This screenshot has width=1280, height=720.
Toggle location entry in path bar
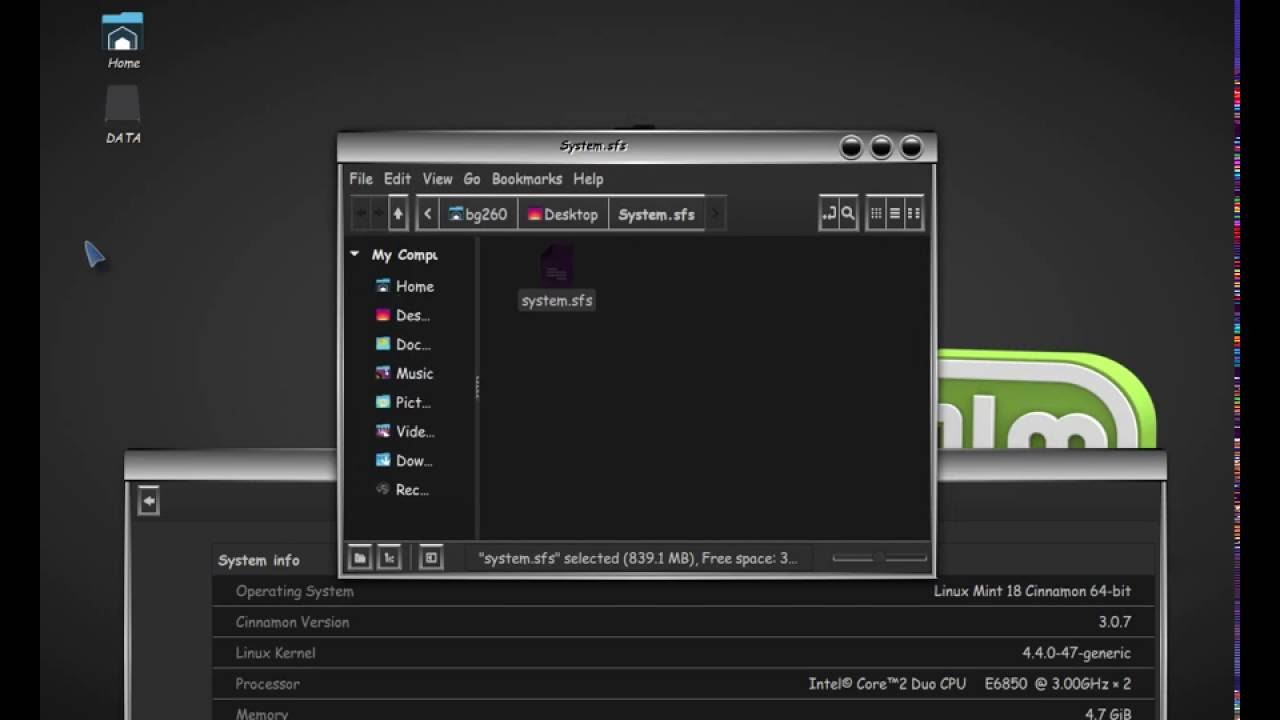[828, 213]
